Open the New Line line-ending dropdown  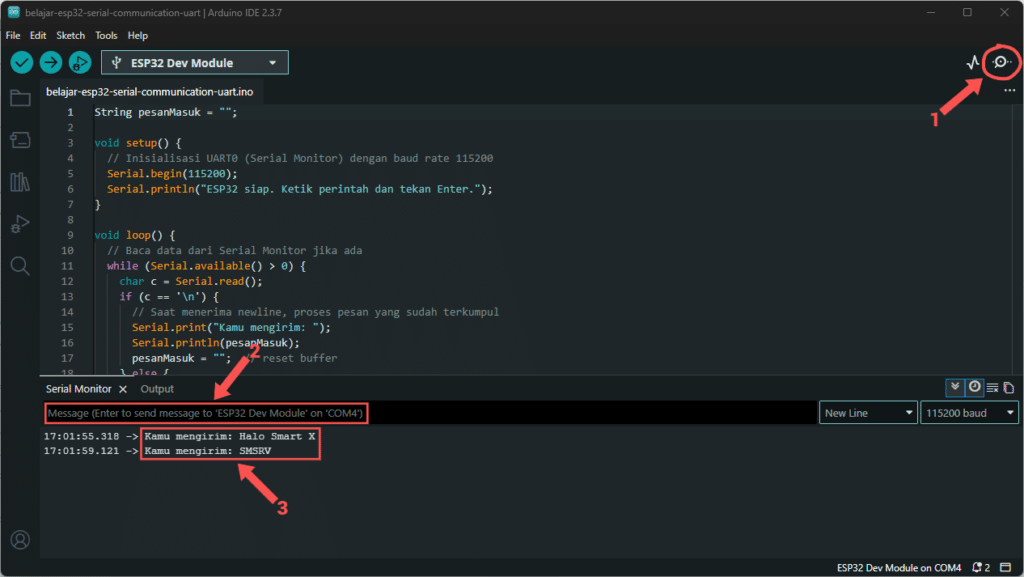click(x=868, y=413)
